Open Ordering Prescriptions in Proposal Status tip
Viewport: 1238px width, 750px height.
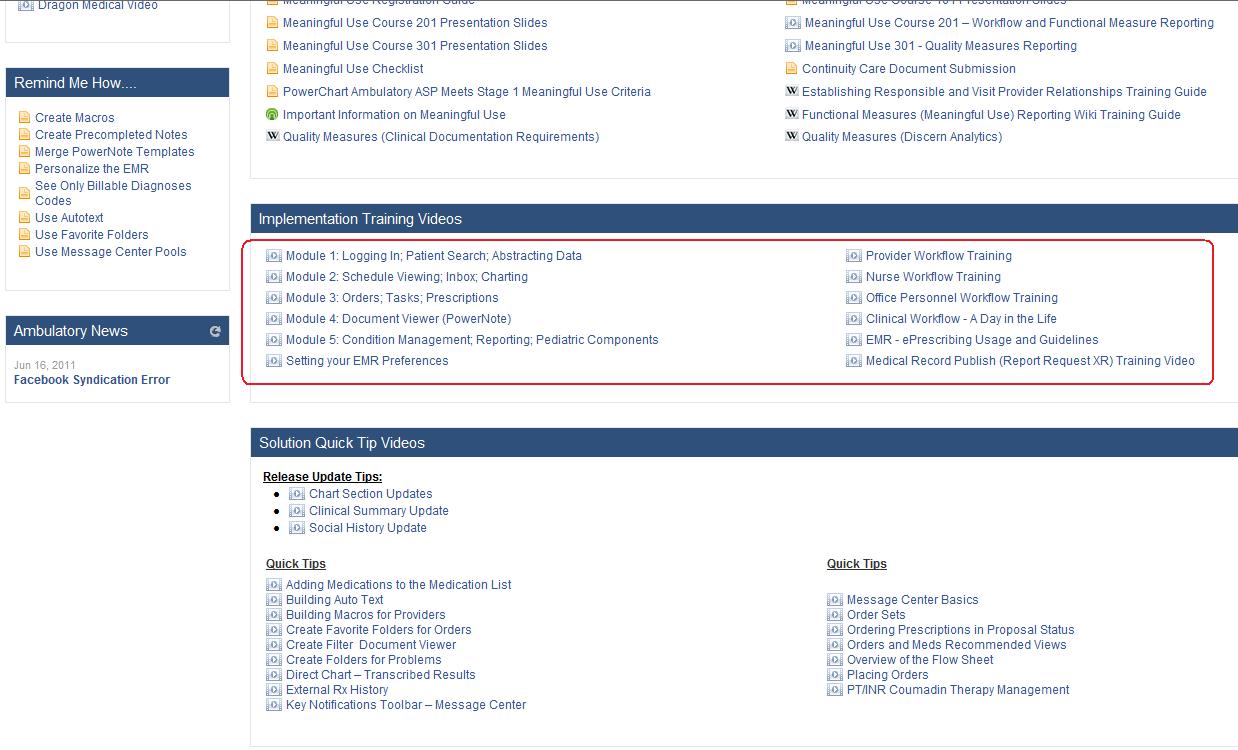coord(961,630)
